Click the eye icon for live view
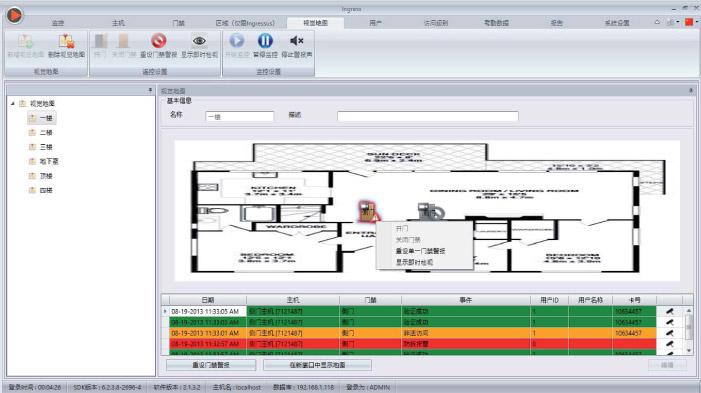The image size is (701, 393). click(x=199, y=41)
